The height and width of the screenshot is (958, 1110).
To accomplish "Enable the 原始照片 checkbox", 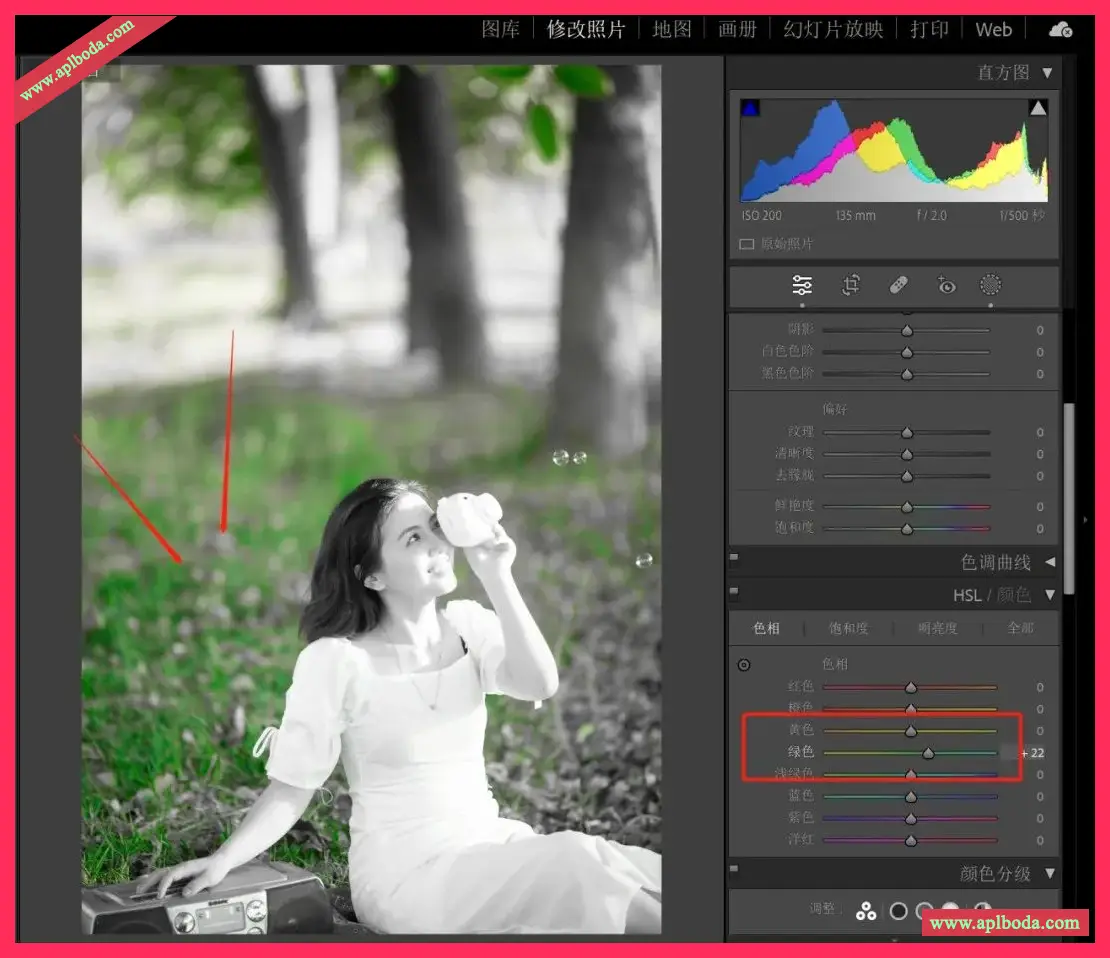I will coord(746,244).
